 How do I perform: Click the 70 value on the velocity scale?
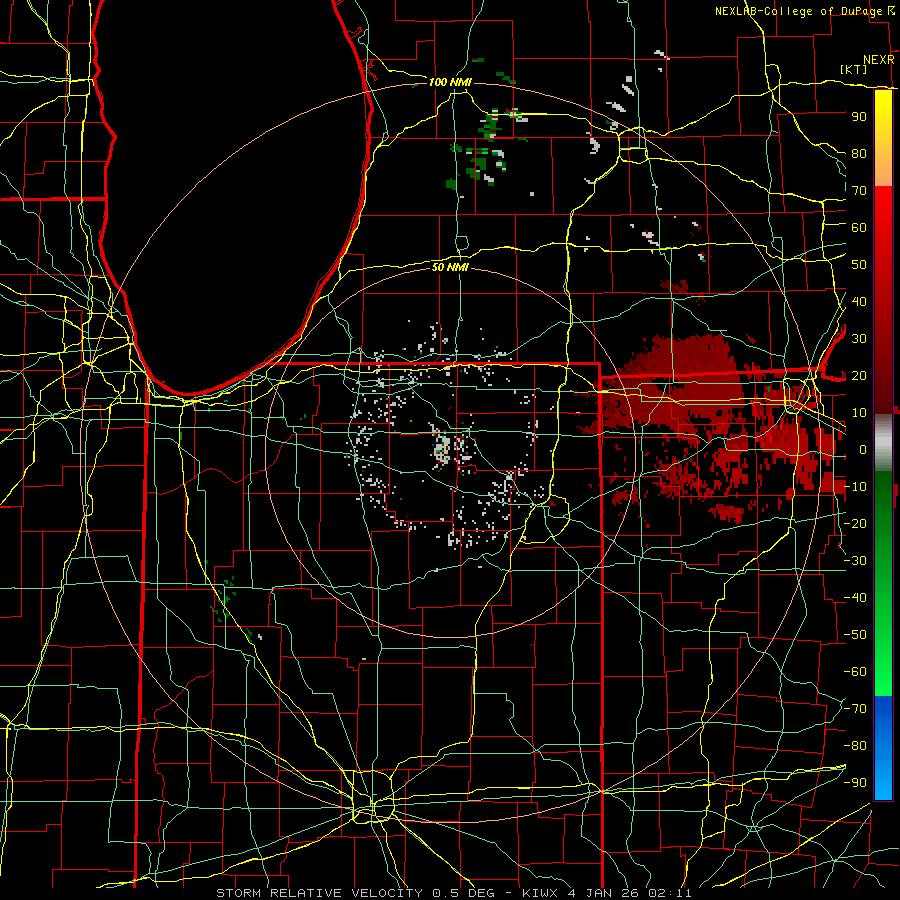859,191
